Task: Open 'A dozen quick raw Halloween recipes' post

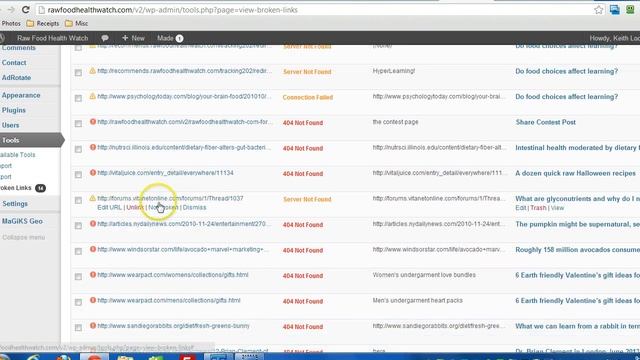Action: 575,173
